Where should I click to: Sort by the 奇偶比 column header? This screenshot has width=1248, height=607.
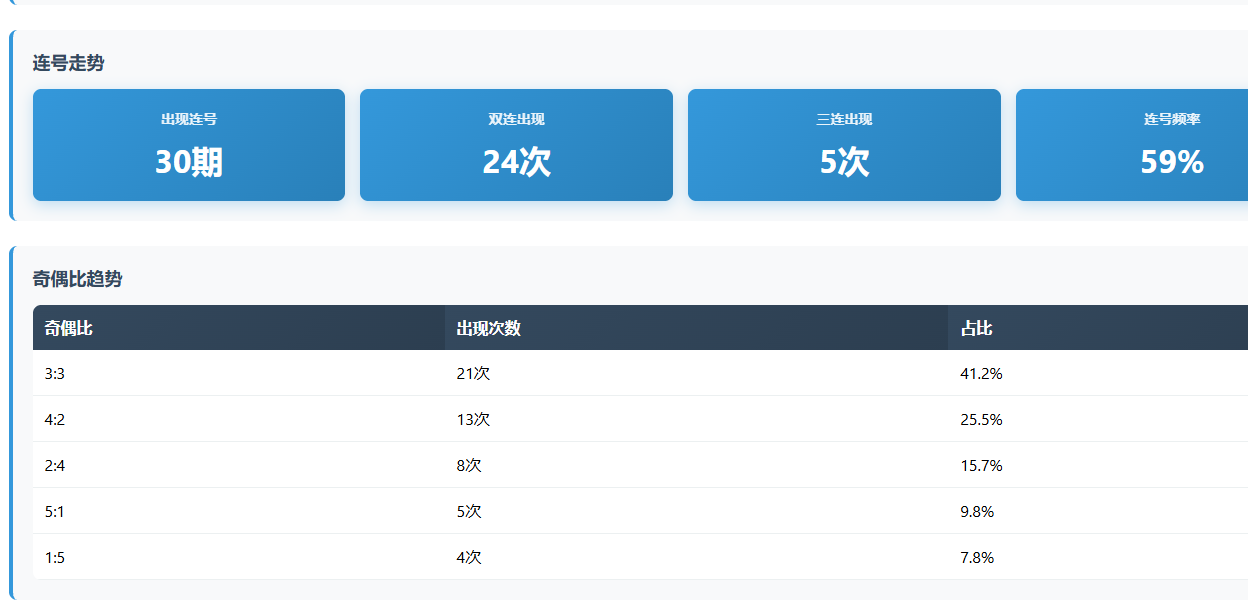69,328
